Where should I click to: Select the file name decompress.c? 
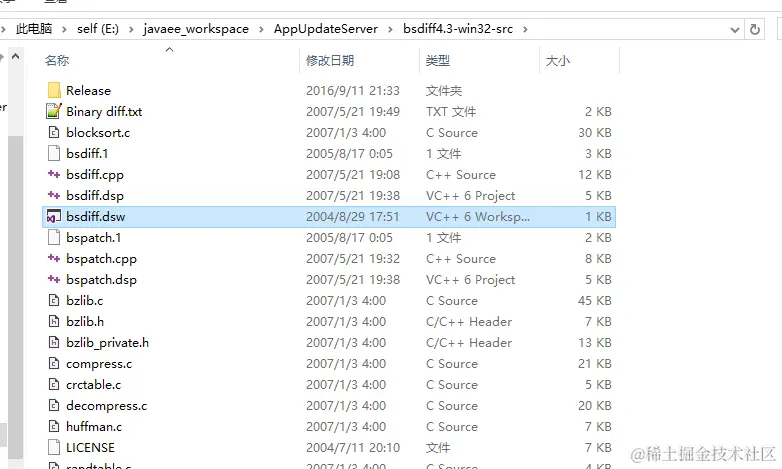point(106,406)
